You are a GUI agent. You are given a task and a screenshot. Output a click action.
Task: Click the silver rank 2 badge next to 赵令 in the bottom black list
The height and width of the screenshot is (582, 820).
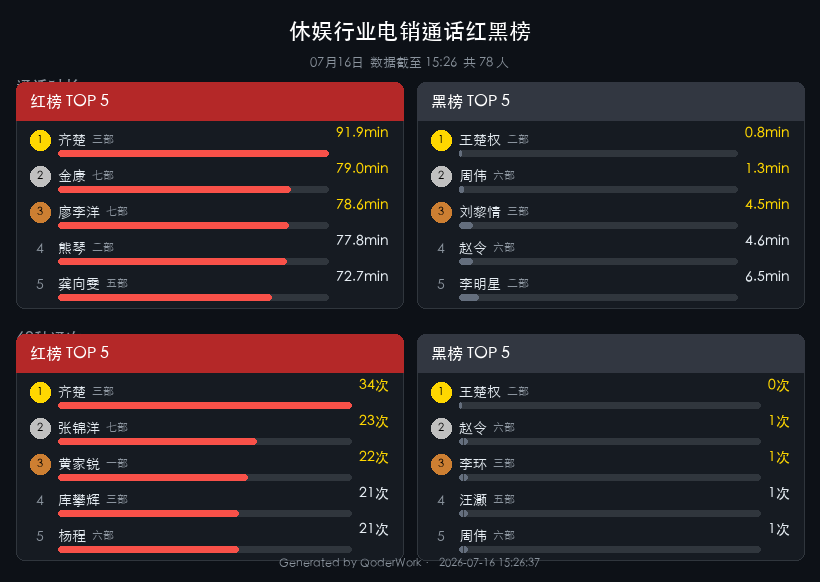(x=441, y=428)
